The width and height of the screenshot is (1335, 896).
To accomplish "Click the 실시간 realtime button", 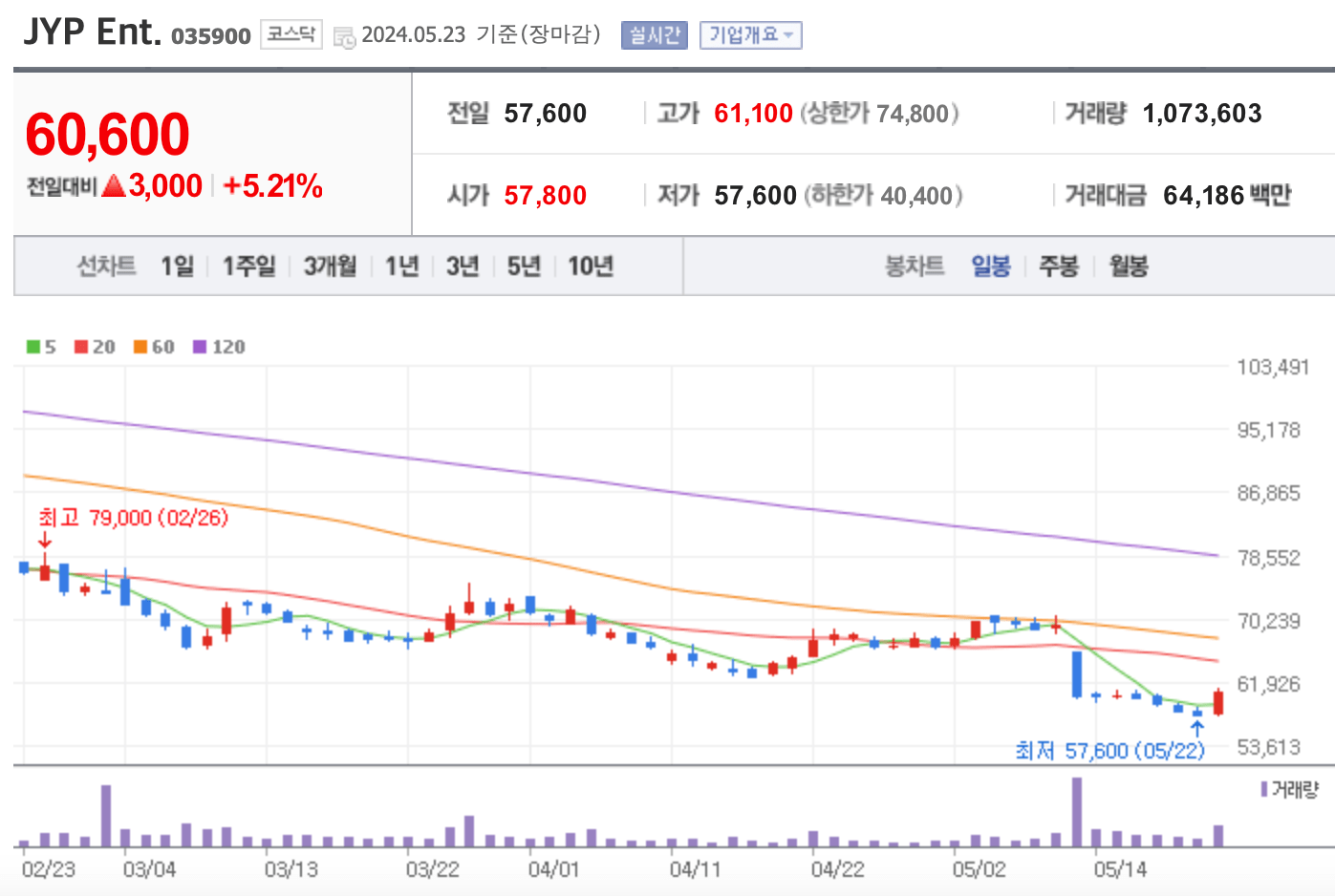I will coord(654,35).
